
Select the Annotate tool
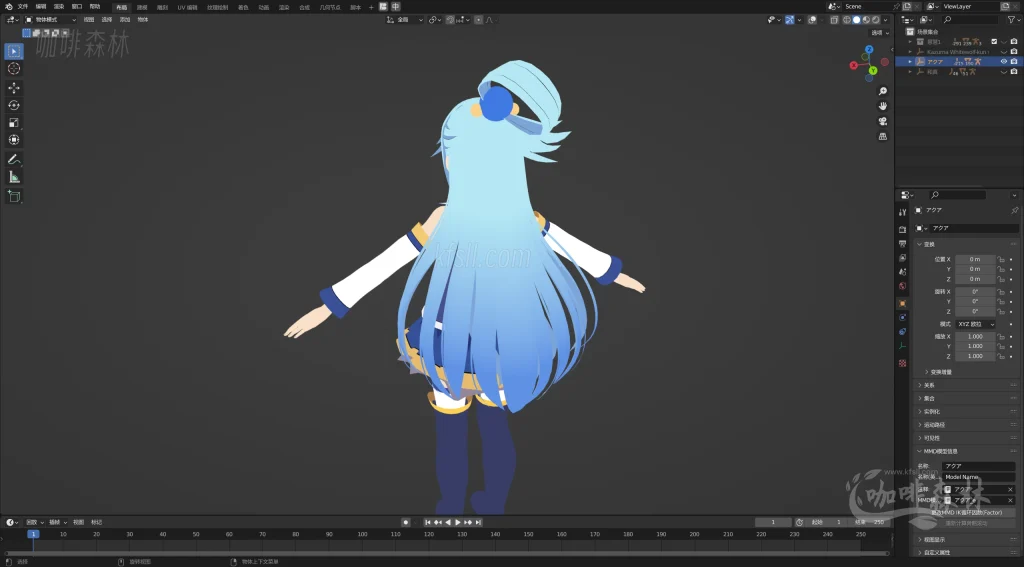14,159
